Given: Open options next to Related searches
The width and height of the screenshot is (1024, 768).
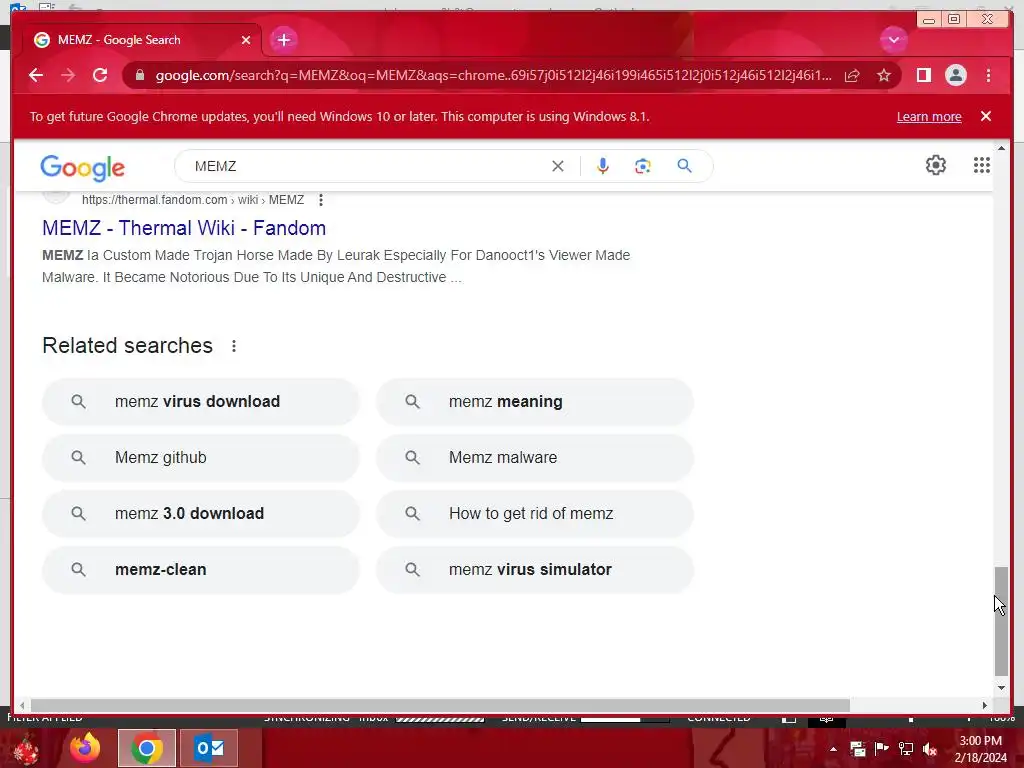Looking at the screenshot, I should [234, 346].
